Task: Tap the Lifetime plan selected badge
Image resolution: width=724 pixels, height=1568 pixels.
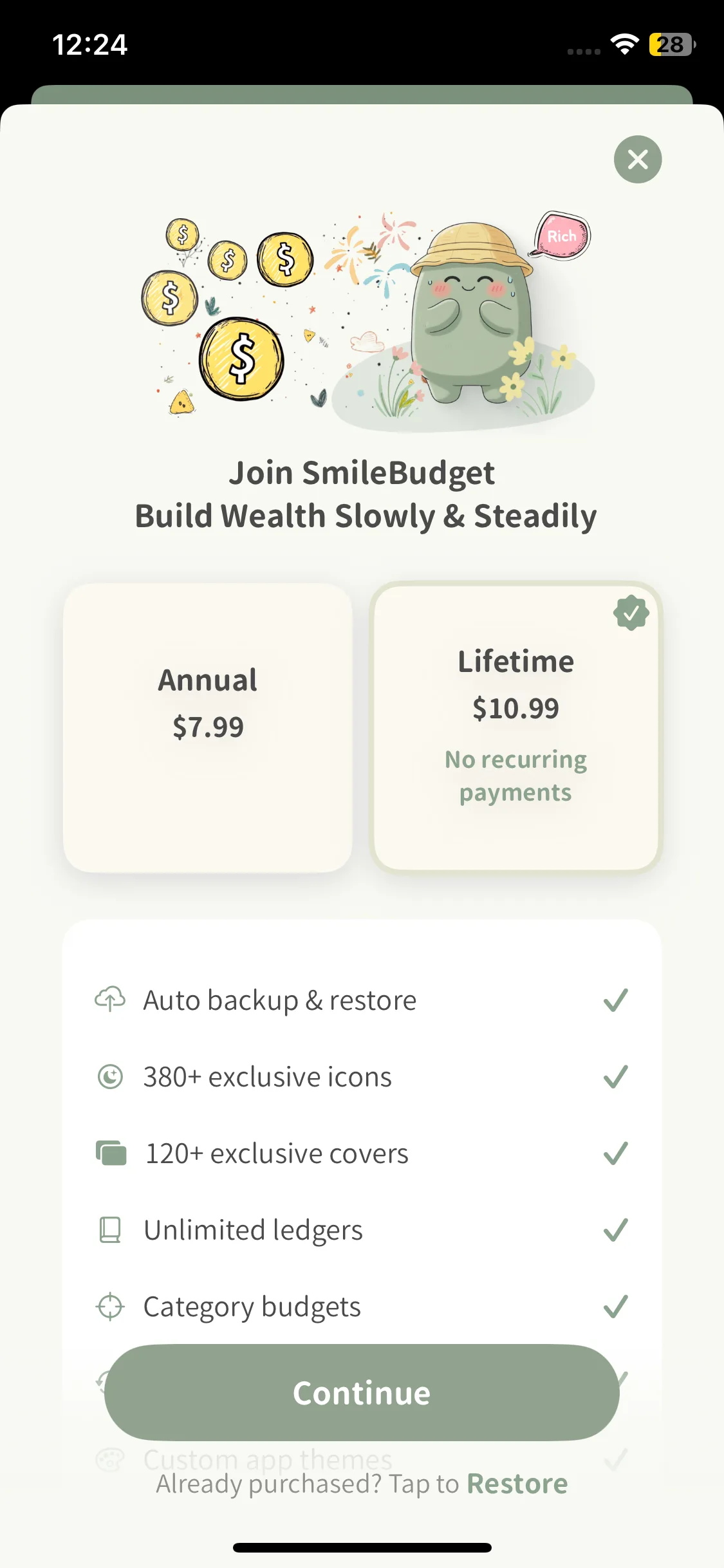Action: (x=631, y=612)
